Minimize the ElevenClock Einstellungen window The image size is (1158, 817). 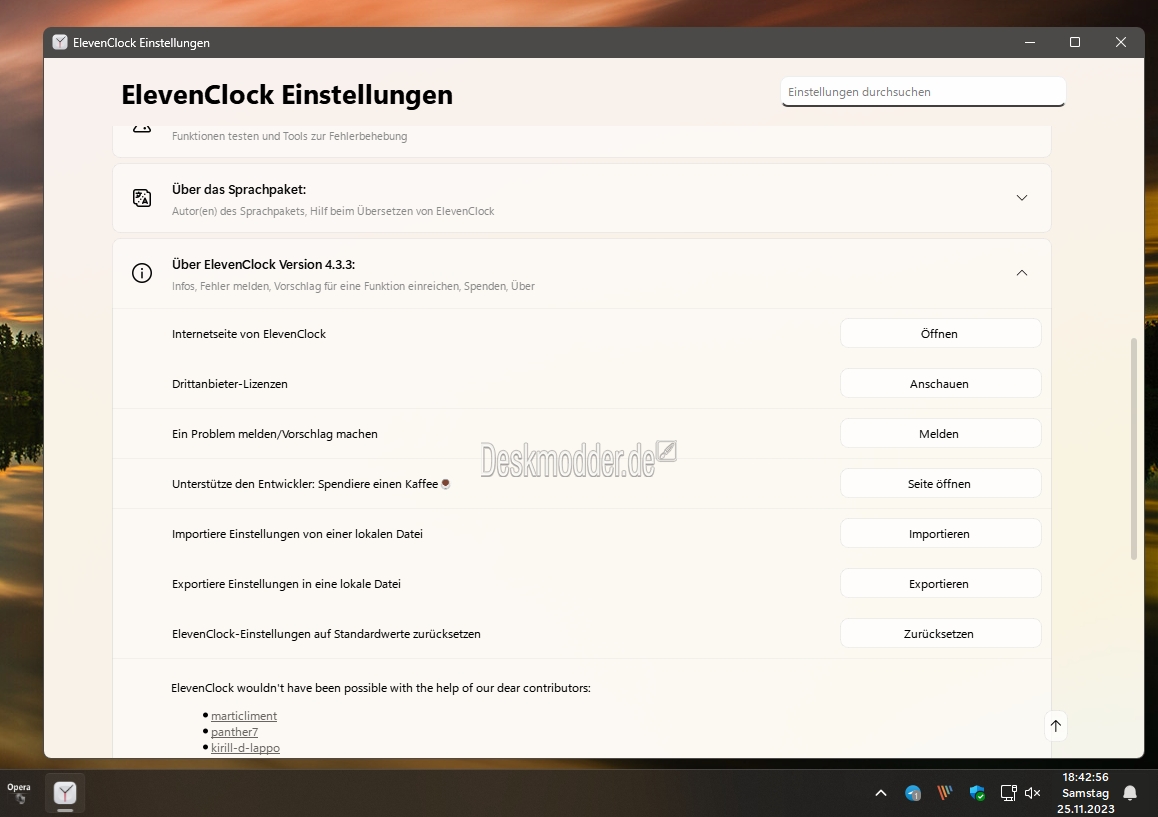pos(1030,42)
